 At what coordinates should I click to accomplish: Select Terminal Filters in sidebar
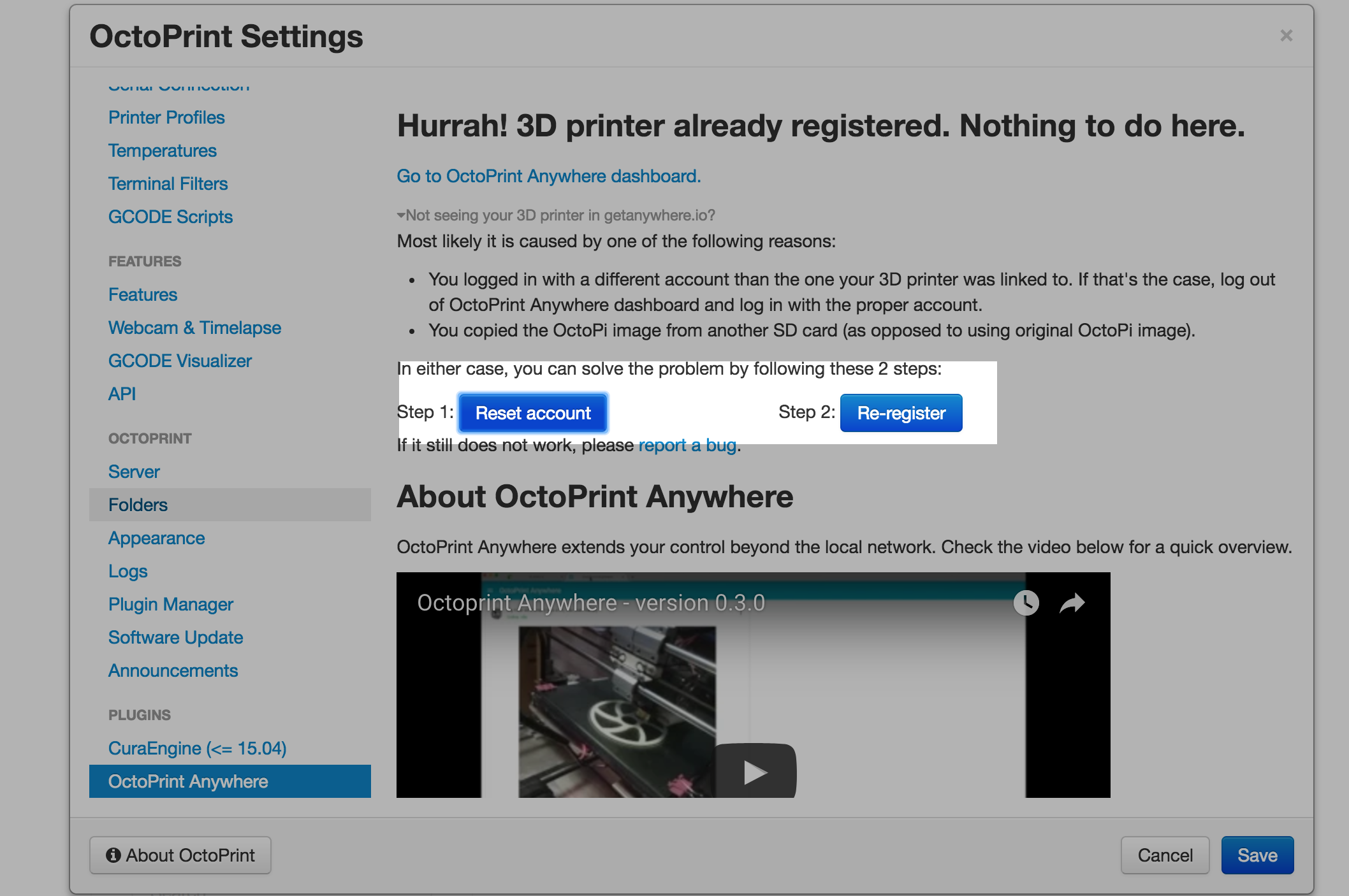click(168, 184)
